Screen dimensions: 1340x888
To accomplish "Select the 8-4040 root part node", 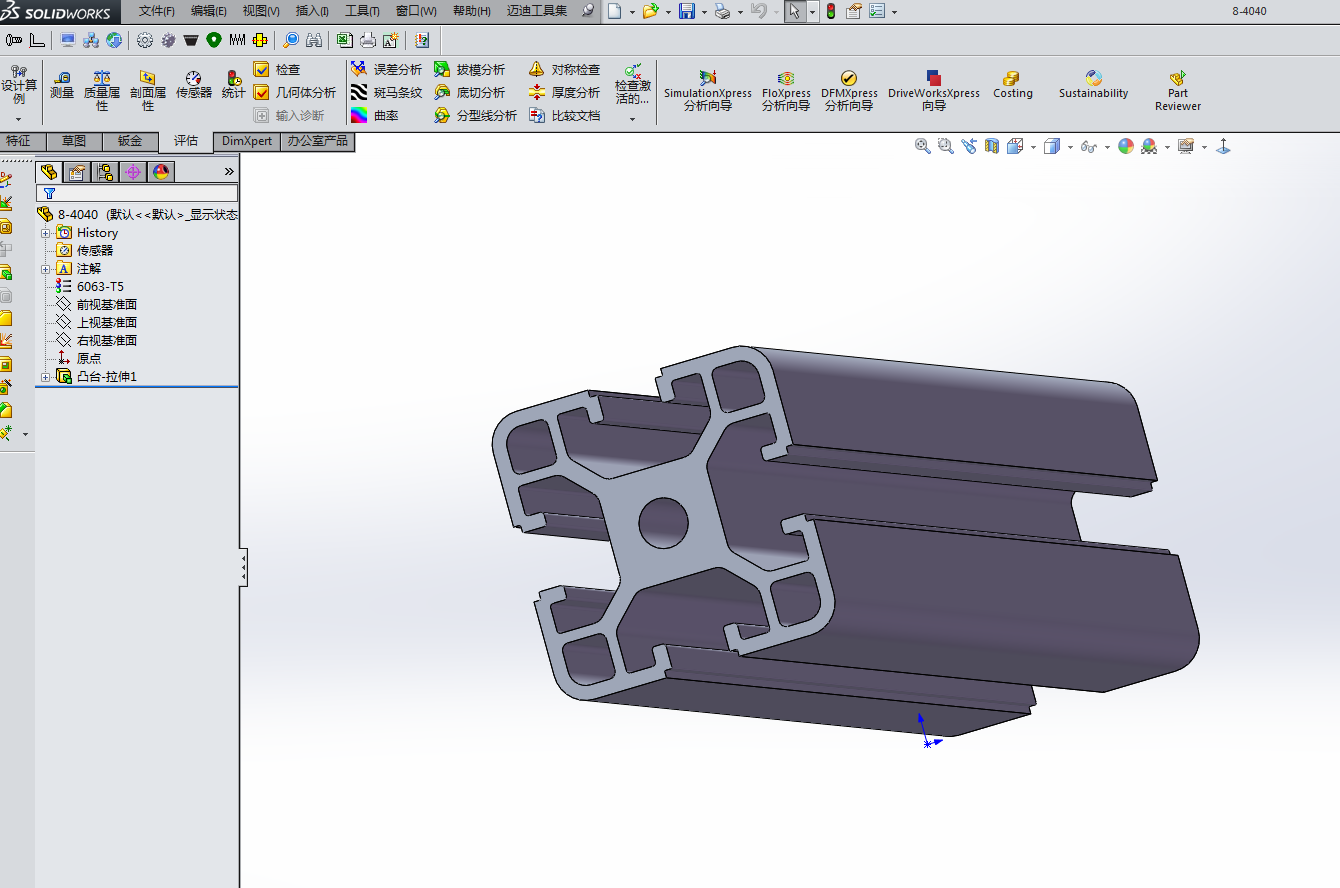I will (137, 214).
